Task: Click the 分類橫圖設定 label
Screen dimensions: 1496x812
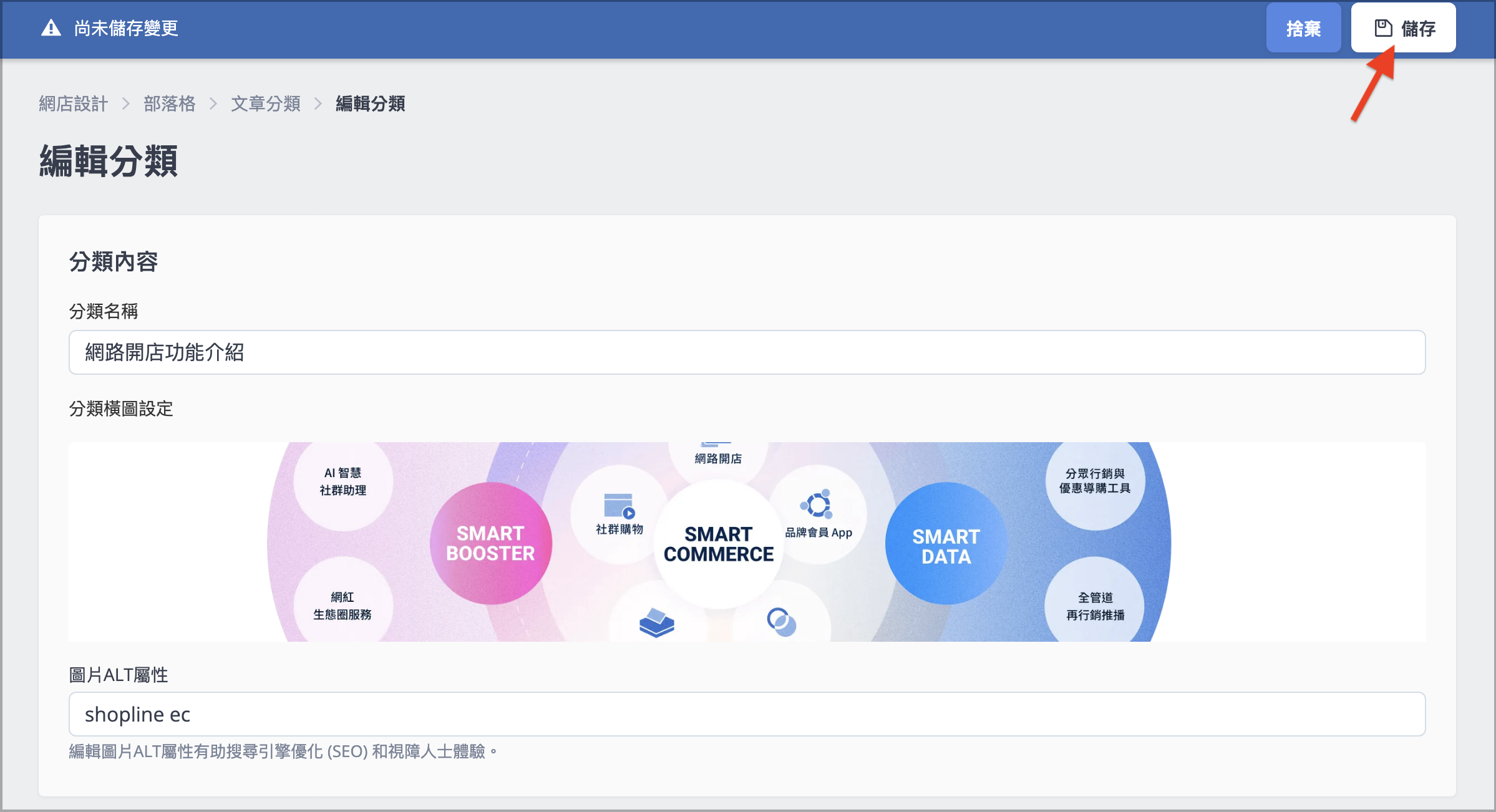Action: coord(121,409)
